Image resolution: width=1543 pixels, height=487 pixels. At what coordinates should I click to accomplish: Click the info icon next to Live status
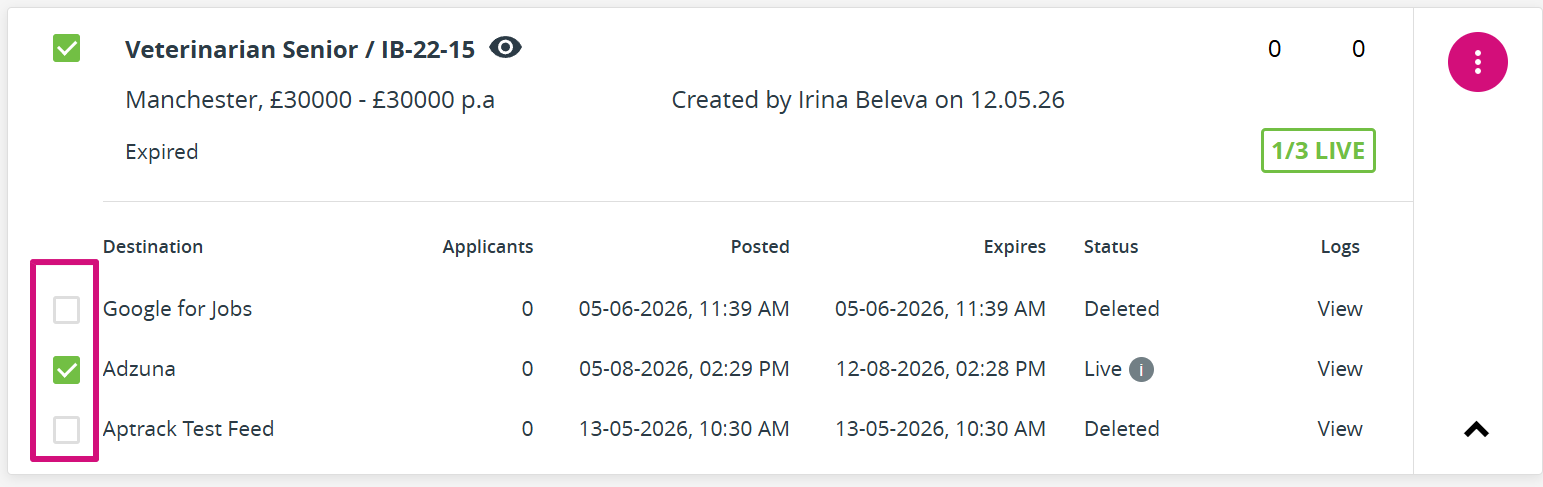[1141, 370]
